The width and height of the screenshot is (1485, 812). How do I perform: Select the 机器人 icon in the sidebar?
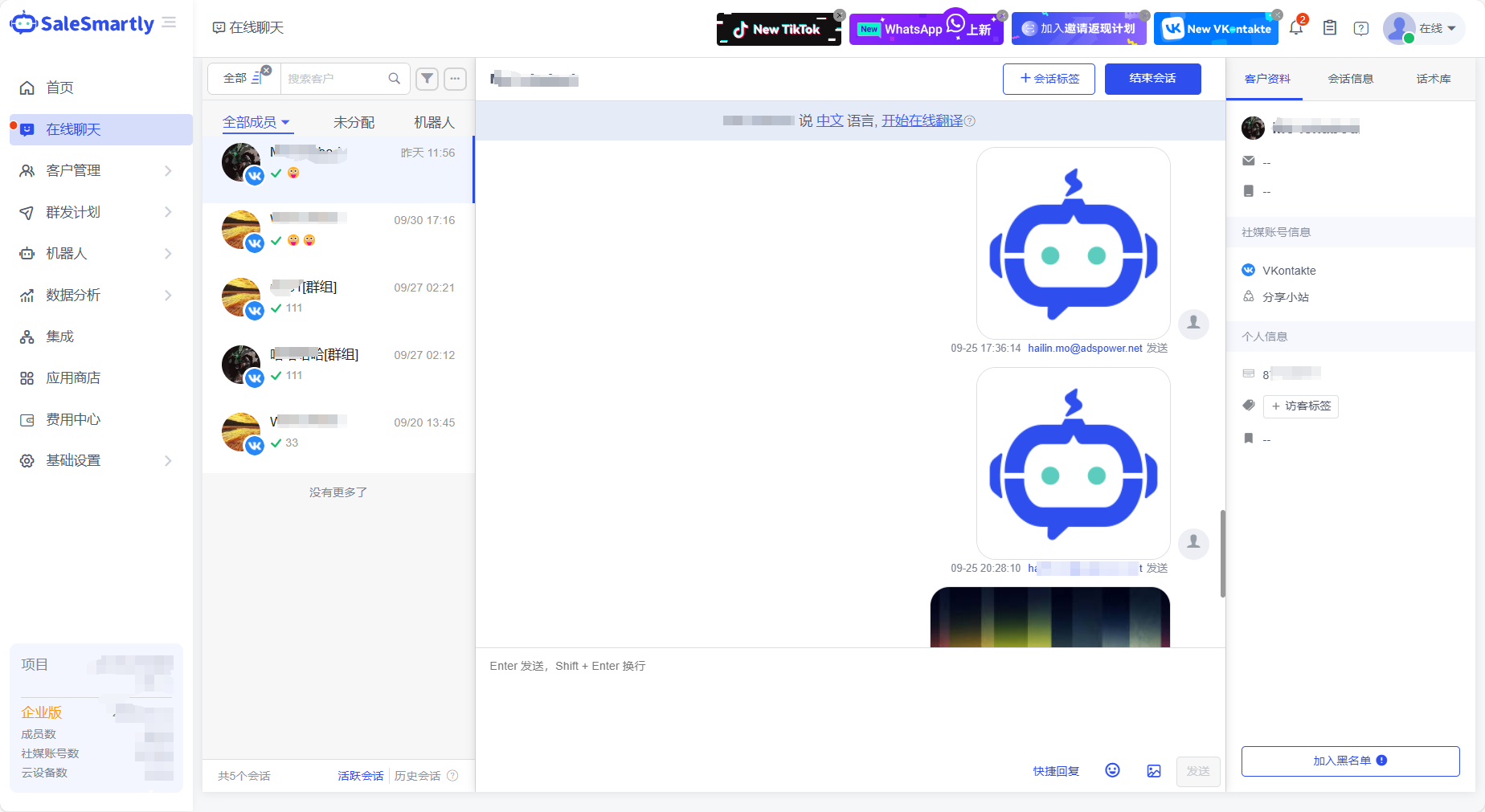(27, 253)
